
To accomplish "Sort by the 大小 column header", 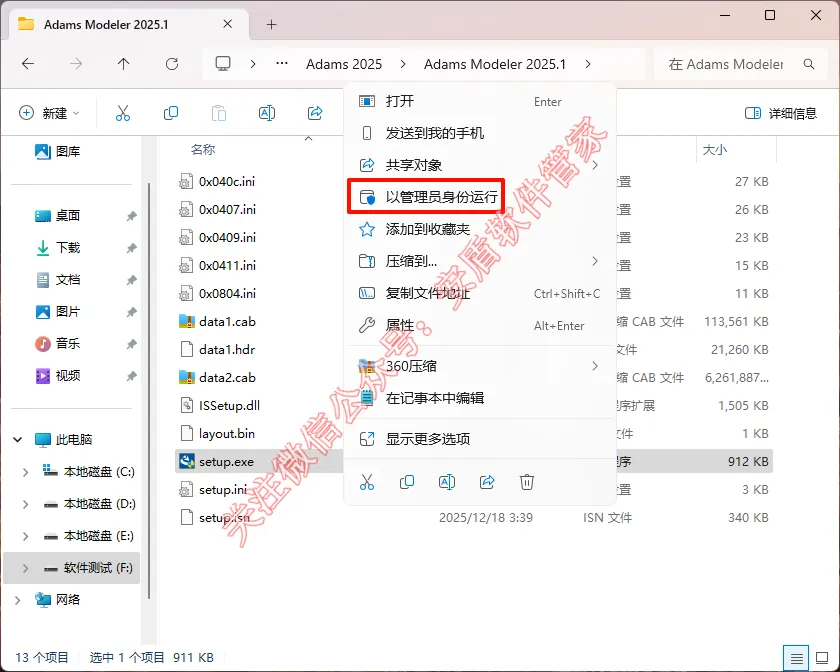I will 715,150.
